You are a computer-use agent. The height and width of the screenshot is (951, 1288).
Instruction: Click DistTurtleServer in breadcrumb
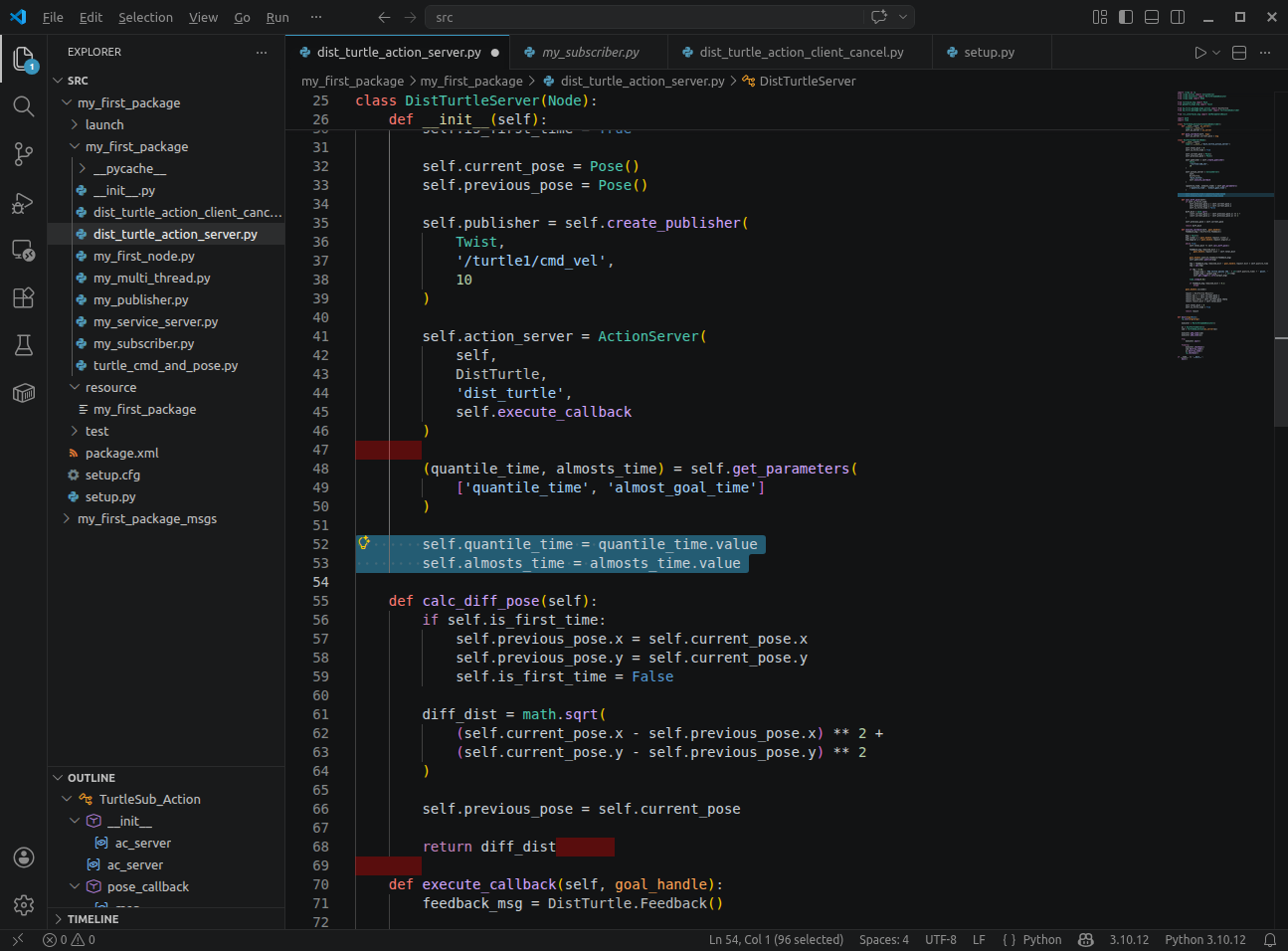click(807, 81)
